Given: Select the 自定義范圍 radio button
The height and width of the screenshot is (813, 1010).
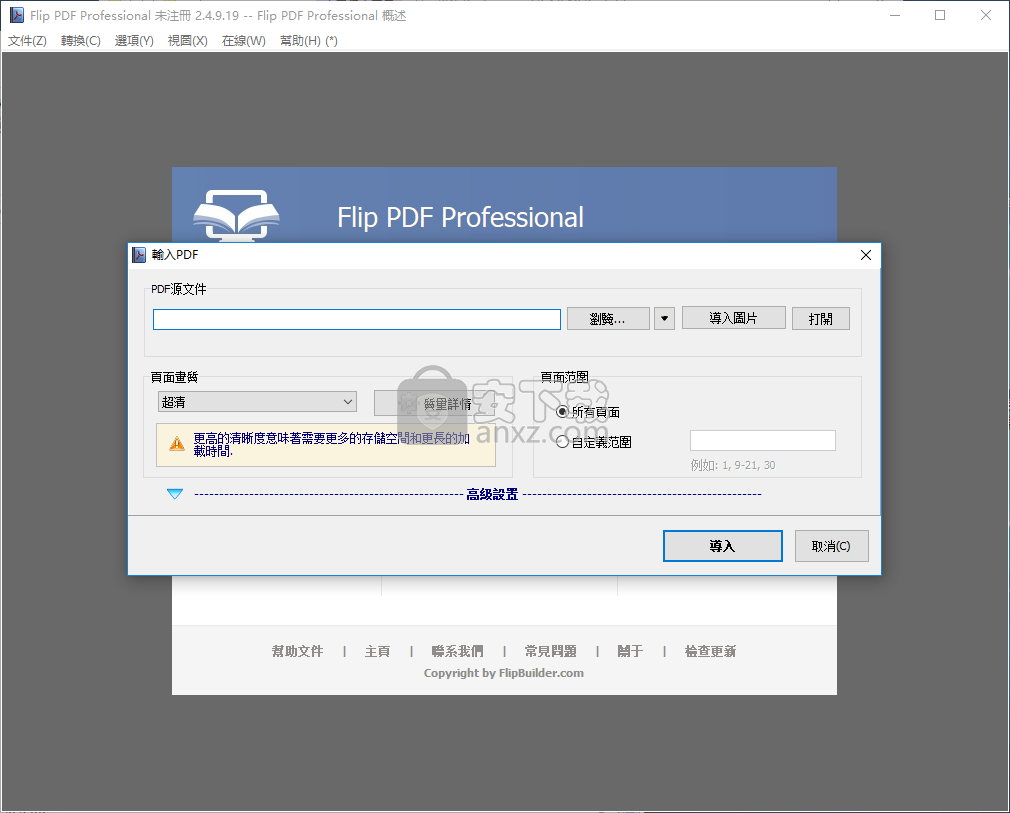Looking at the screenshot, I should point(562,441).
